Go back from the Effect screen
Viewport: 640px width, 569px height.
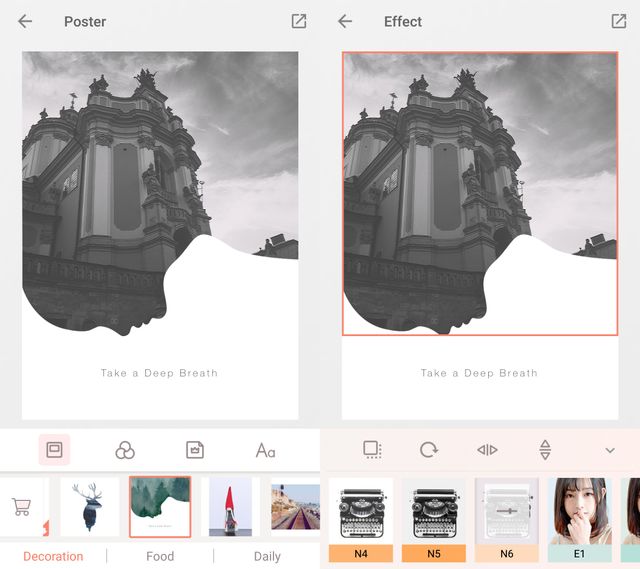[x=345, y=21]
